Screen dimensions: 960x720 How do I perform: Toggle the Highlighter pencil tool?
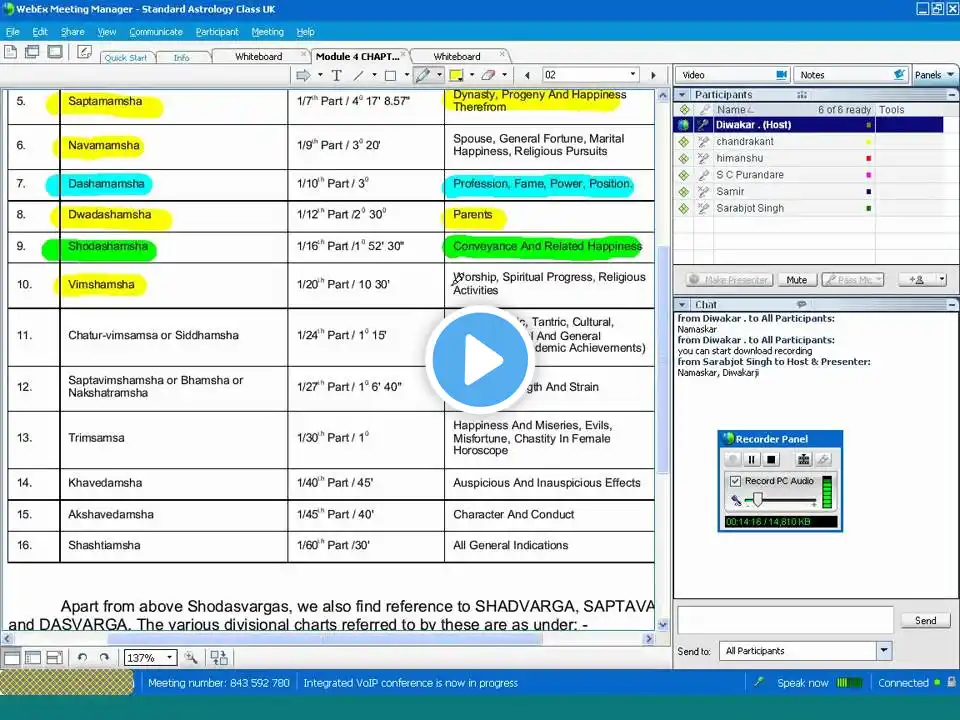[x=422, y=75]
